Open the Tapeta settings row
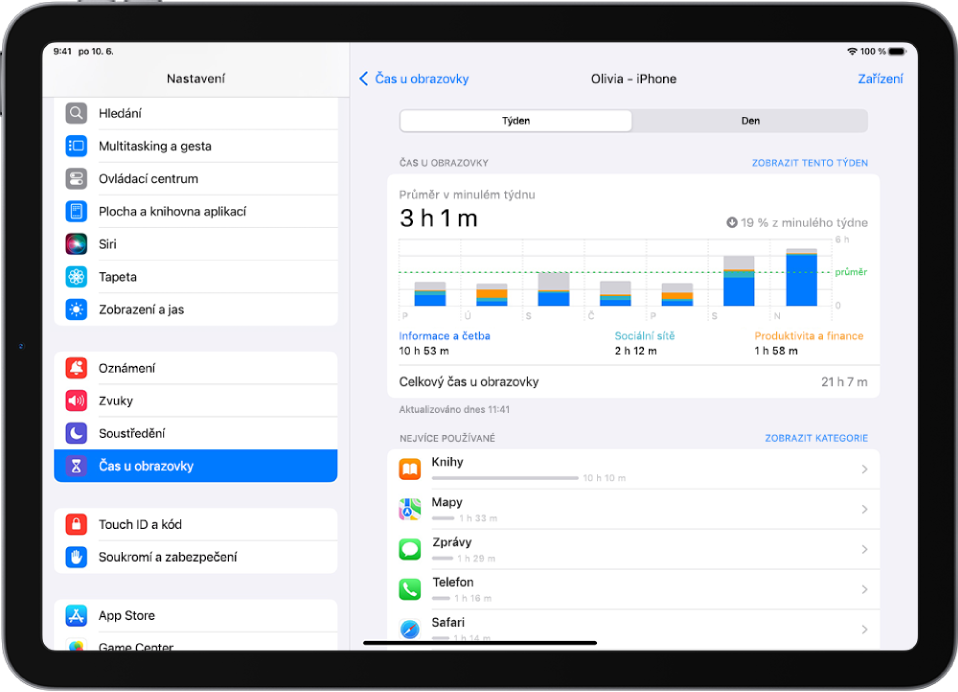Viewport: 958px width, 692px height. click(196, 277)
